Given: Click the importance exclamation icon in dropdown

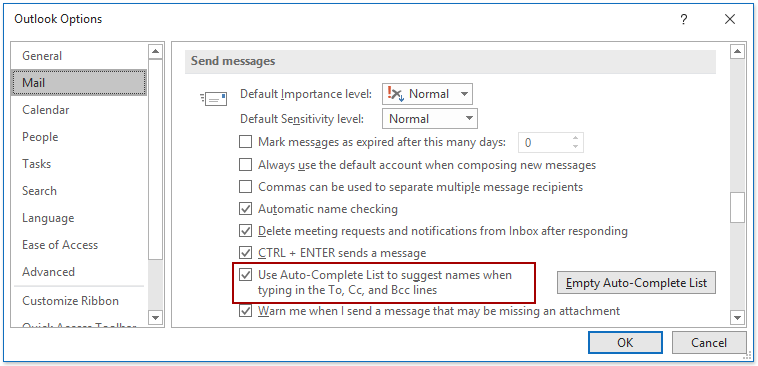Looking at the screenshot, I should coord(395,94).
